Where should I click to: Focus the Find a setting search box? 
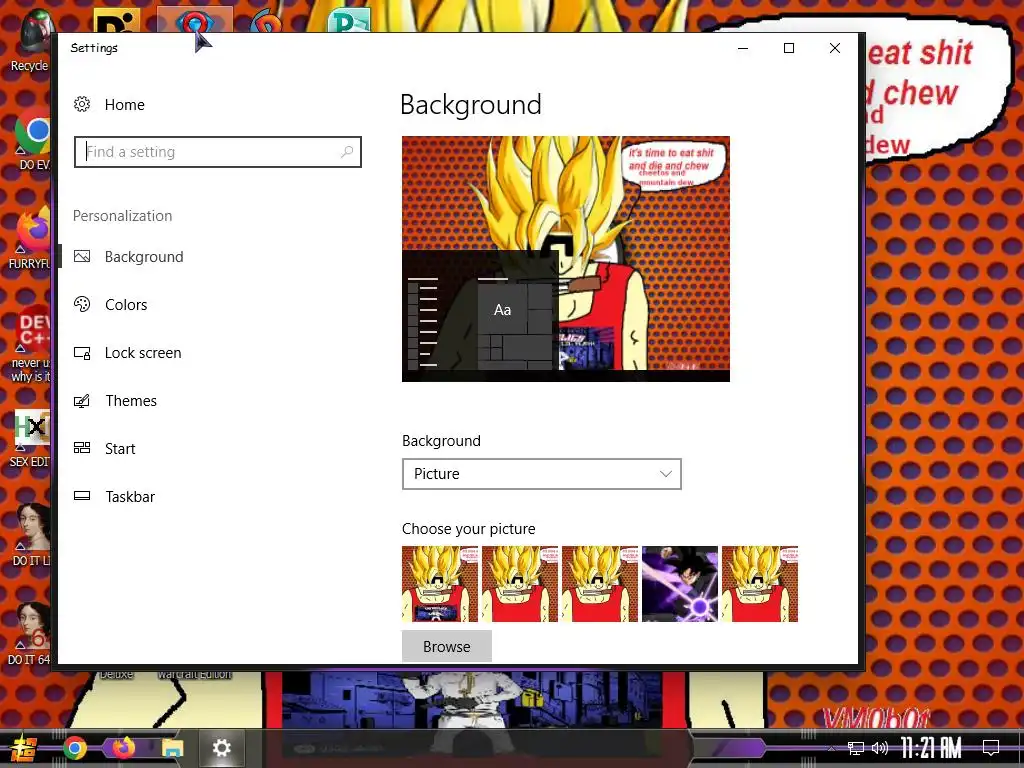coord(217,152)
